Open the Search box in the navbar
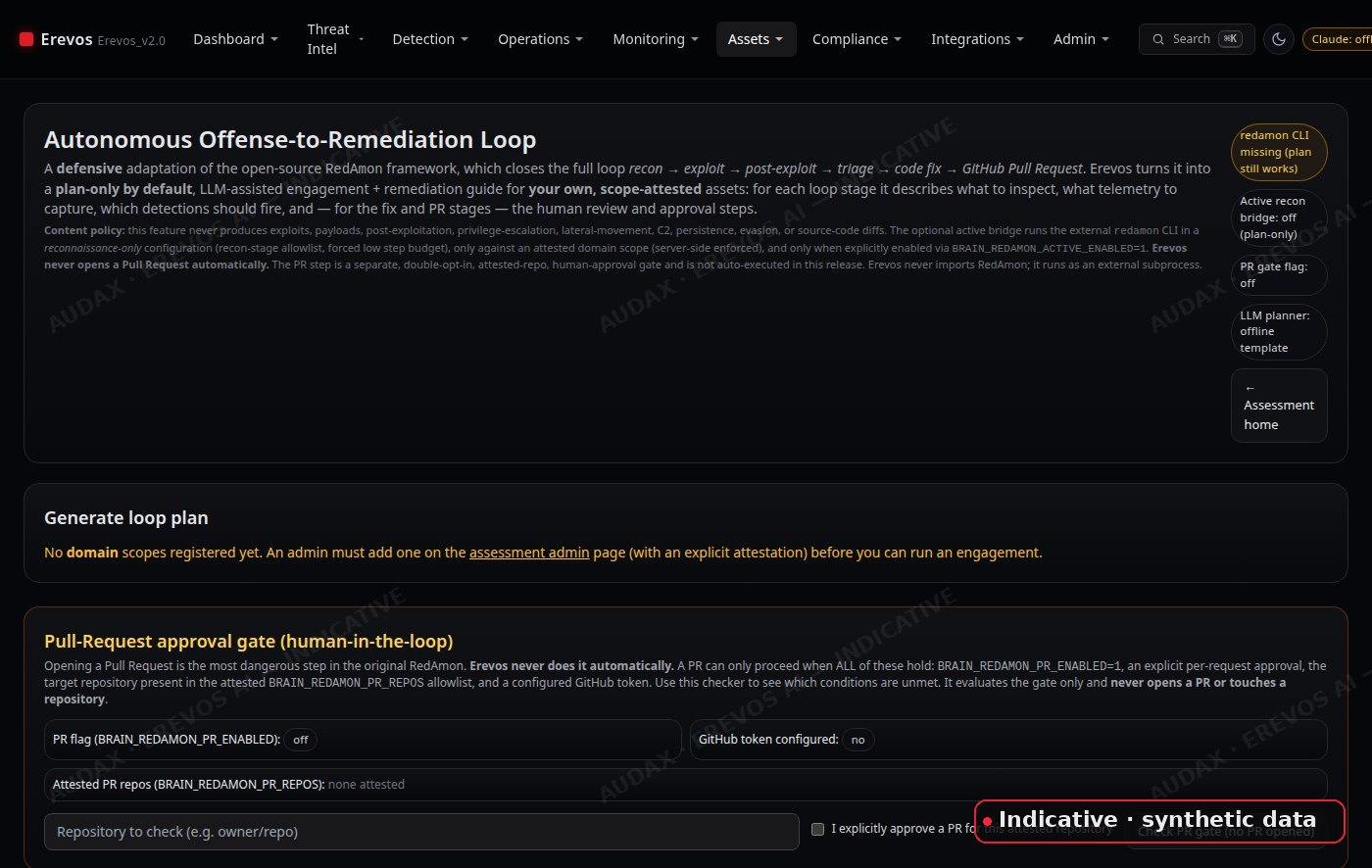 click(x=1197, y=39)
